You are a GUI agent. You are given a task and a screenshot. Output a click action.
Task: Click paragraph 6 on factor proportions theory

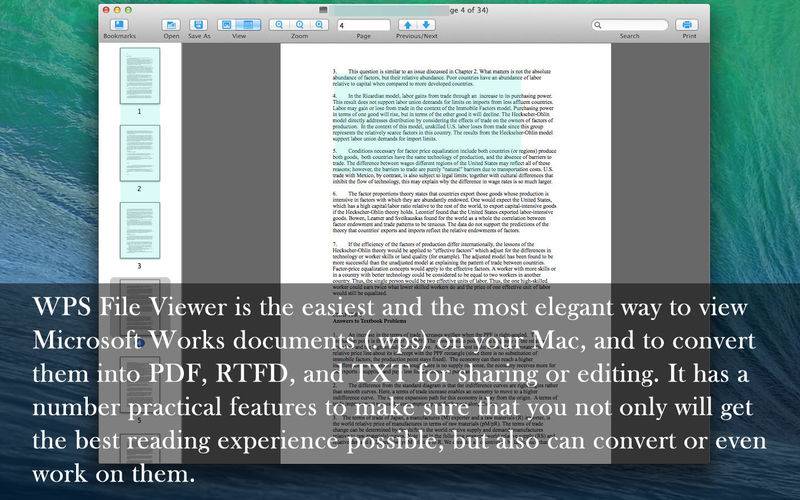(444, 212)
